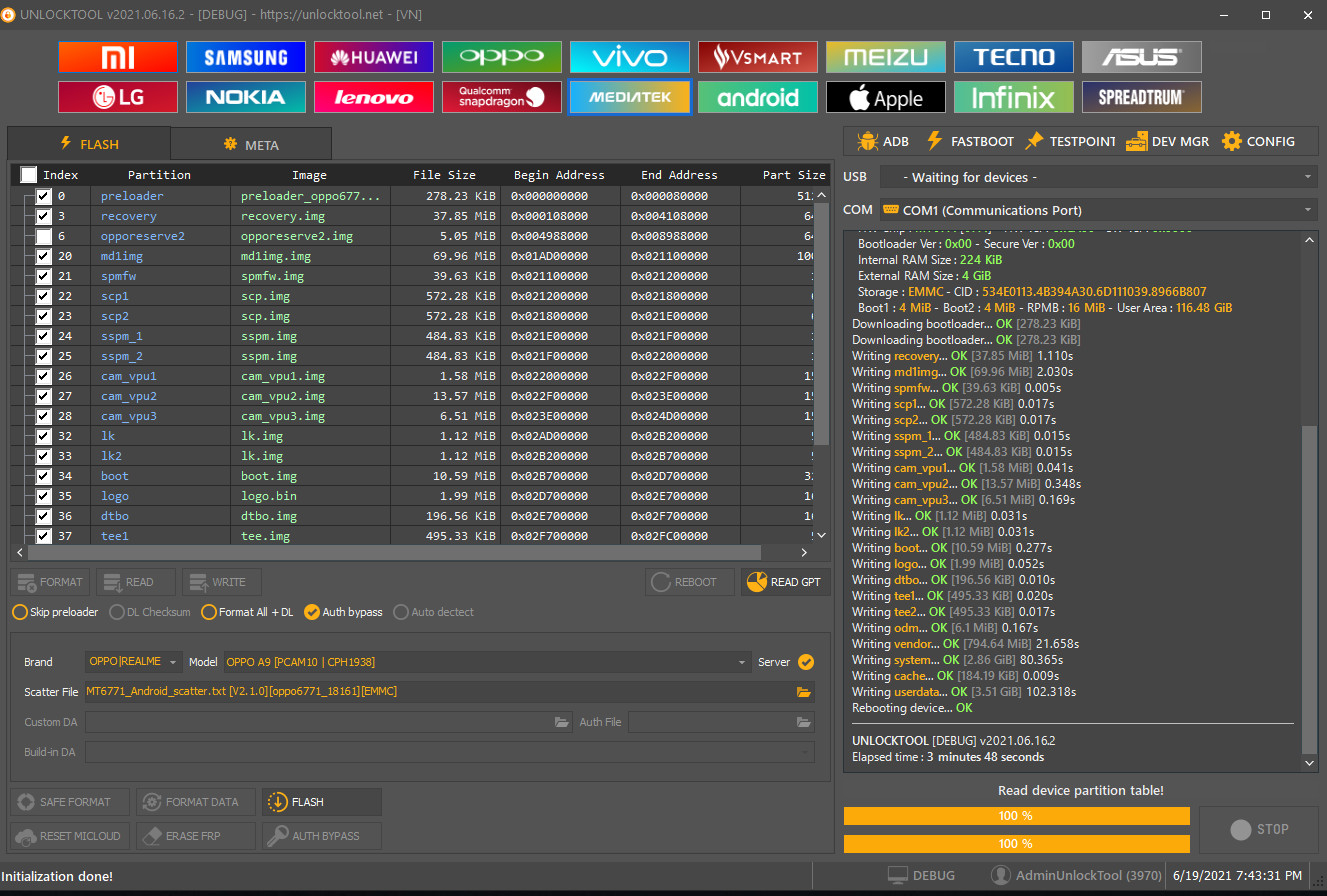The image size is (1327, 896).
Task: Click the READ GPT button
Action: [786, 582]
